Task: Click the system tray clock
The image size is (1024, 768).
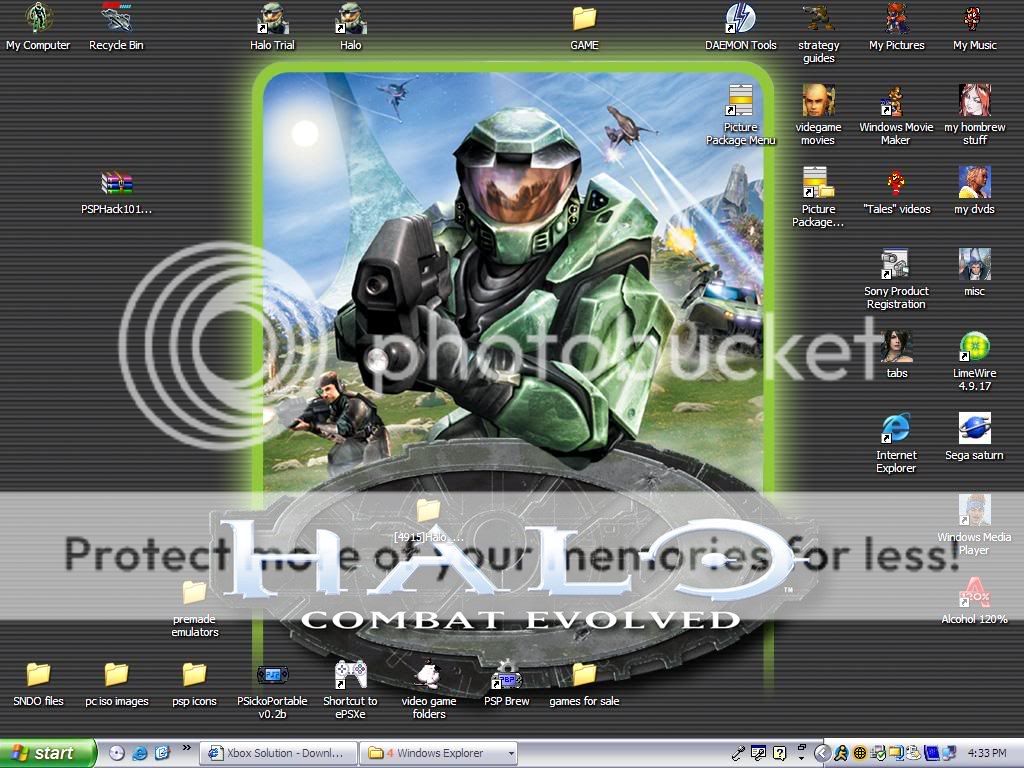Action: point(988,753)
